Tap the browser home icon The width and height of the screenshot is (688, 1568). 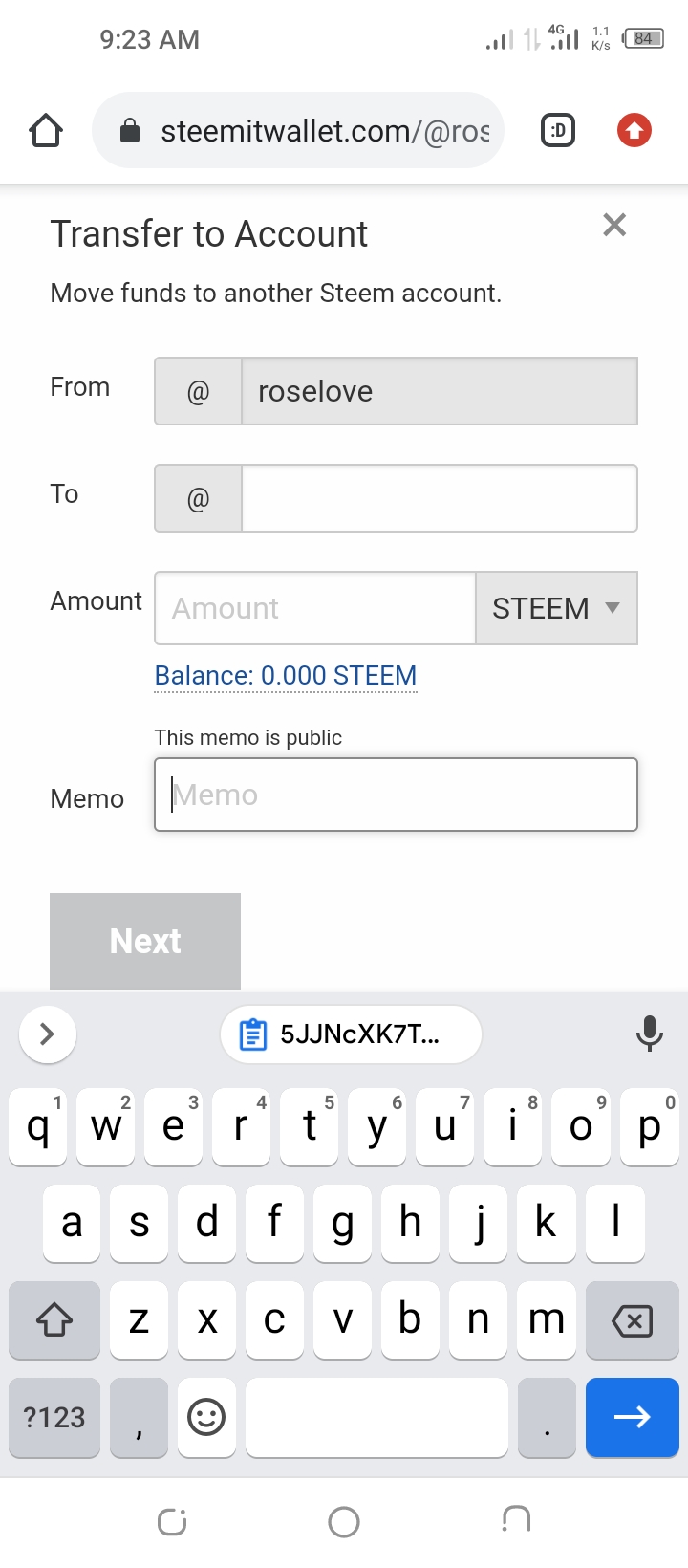pyautogui.click(x=46, y=130)
